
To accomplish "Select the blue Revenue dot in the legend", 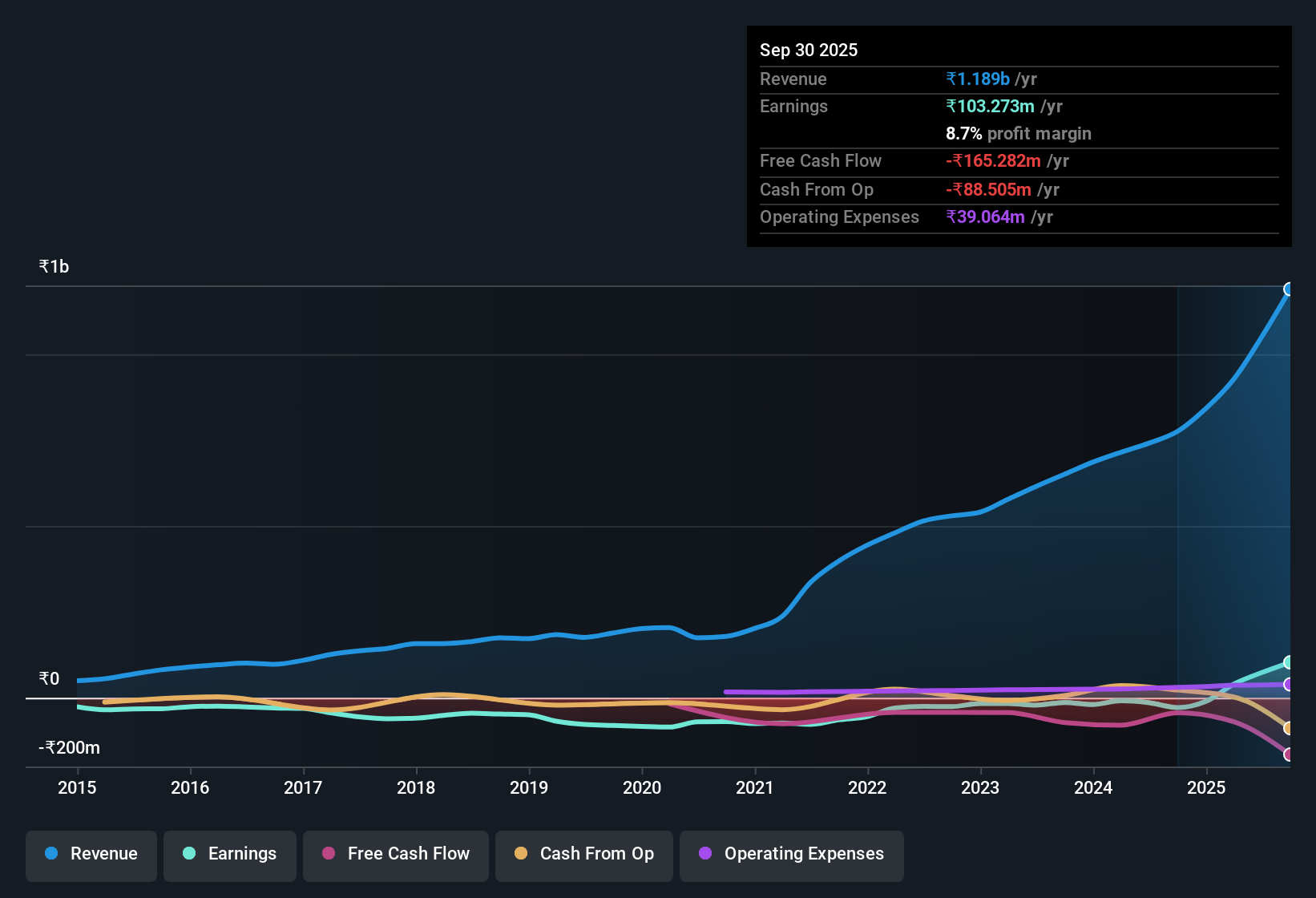I will pos(50,853).
